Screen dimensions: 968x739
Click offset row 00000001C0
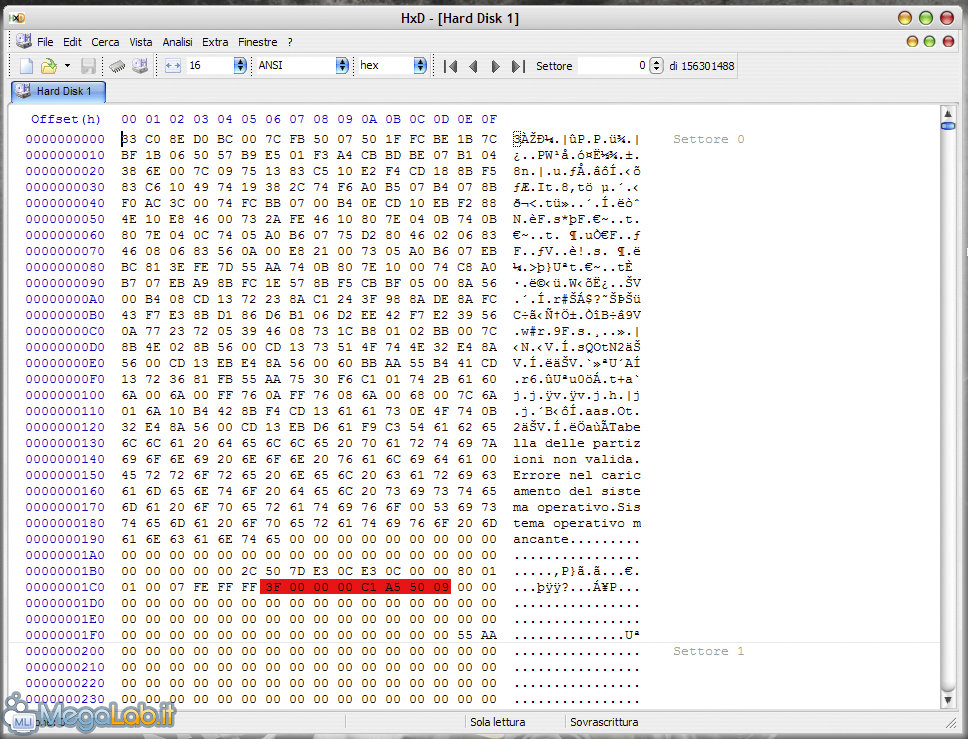coord(65,587)
